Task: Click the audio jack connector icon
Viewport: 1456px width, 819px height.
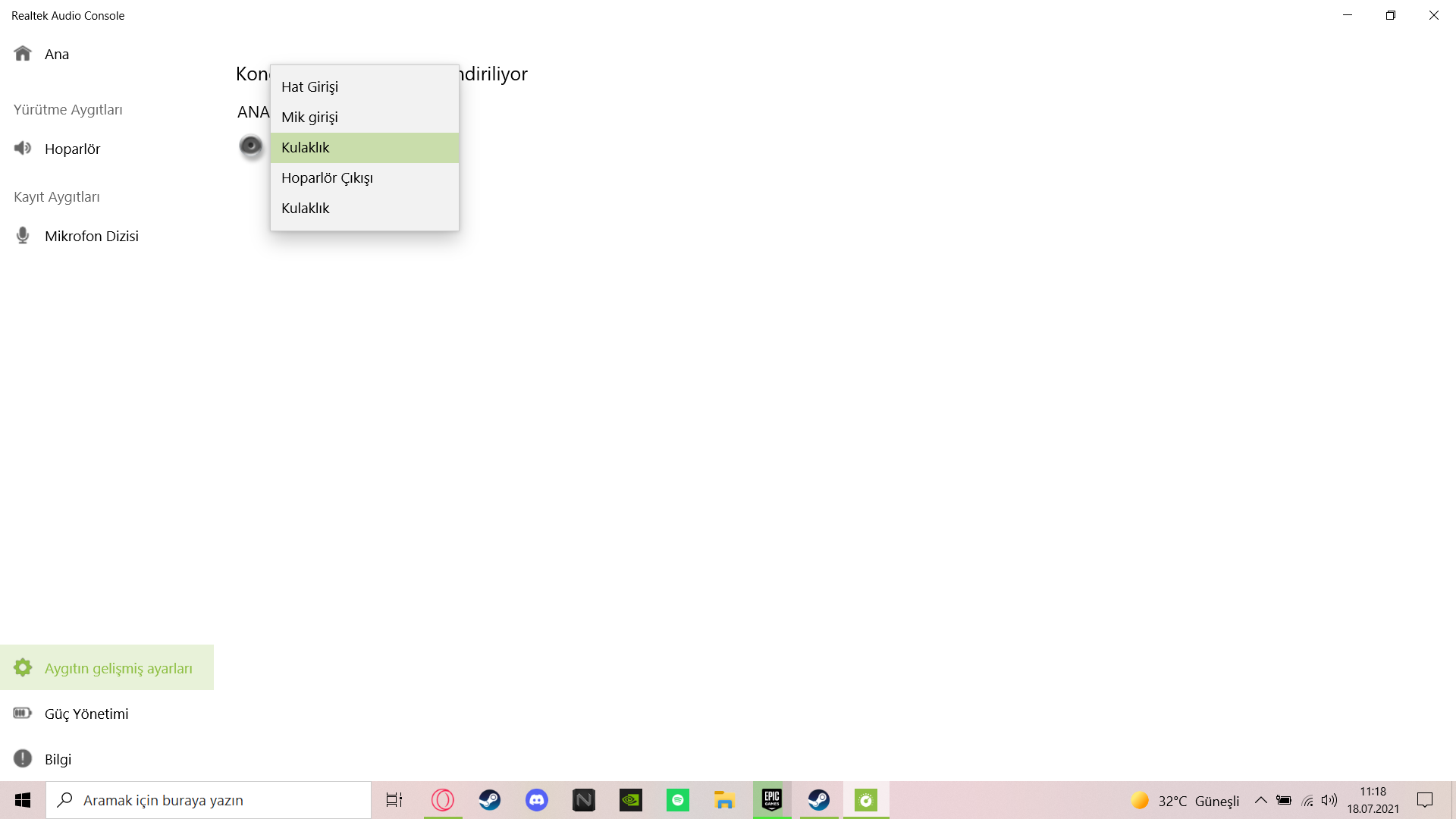Action: tap(250, 146)
